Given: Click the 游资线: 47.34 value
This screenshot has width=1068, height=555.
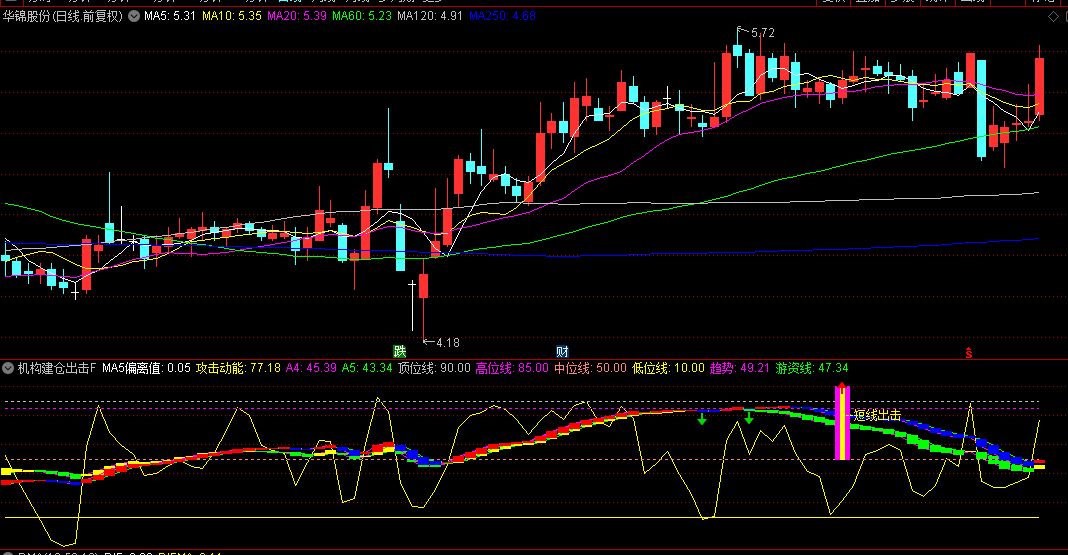Looking at the screenshot, I should click(812, 368).
